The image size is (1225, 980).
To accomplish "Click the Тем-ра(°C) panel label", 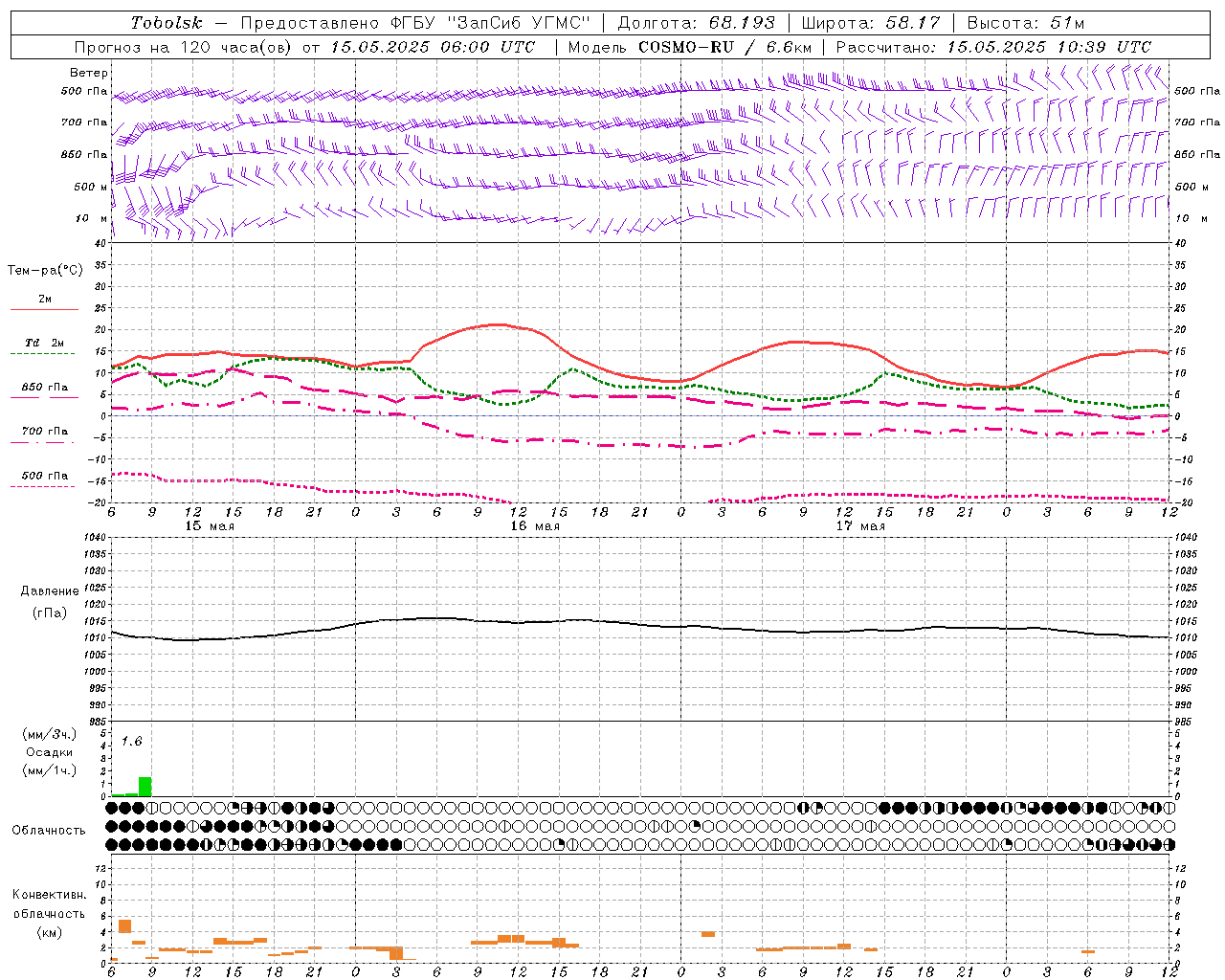I will pos(45,271).
